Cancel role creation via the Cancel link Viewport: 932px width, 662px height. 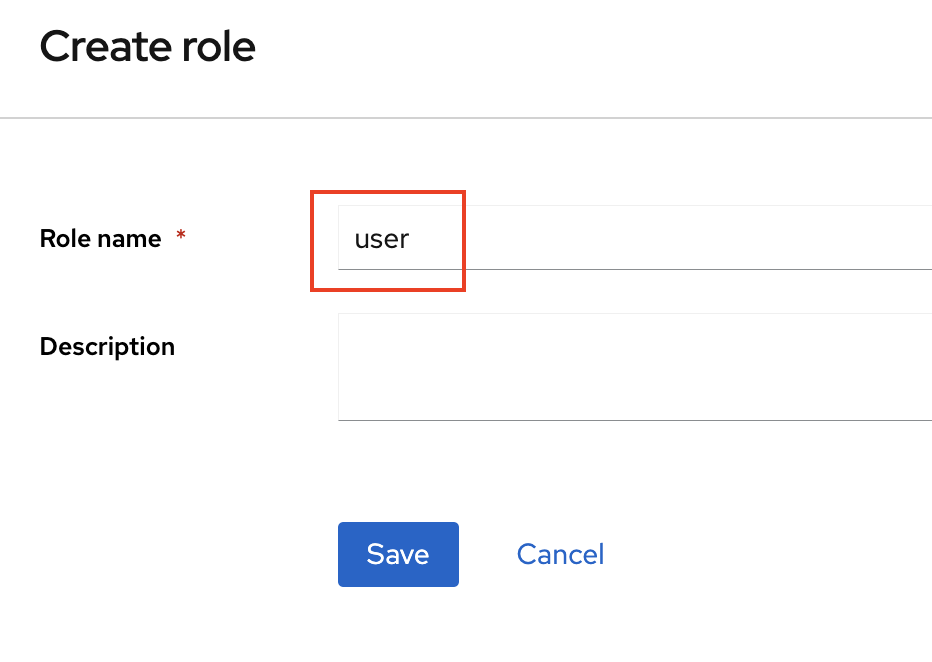(x=560, y=554)
